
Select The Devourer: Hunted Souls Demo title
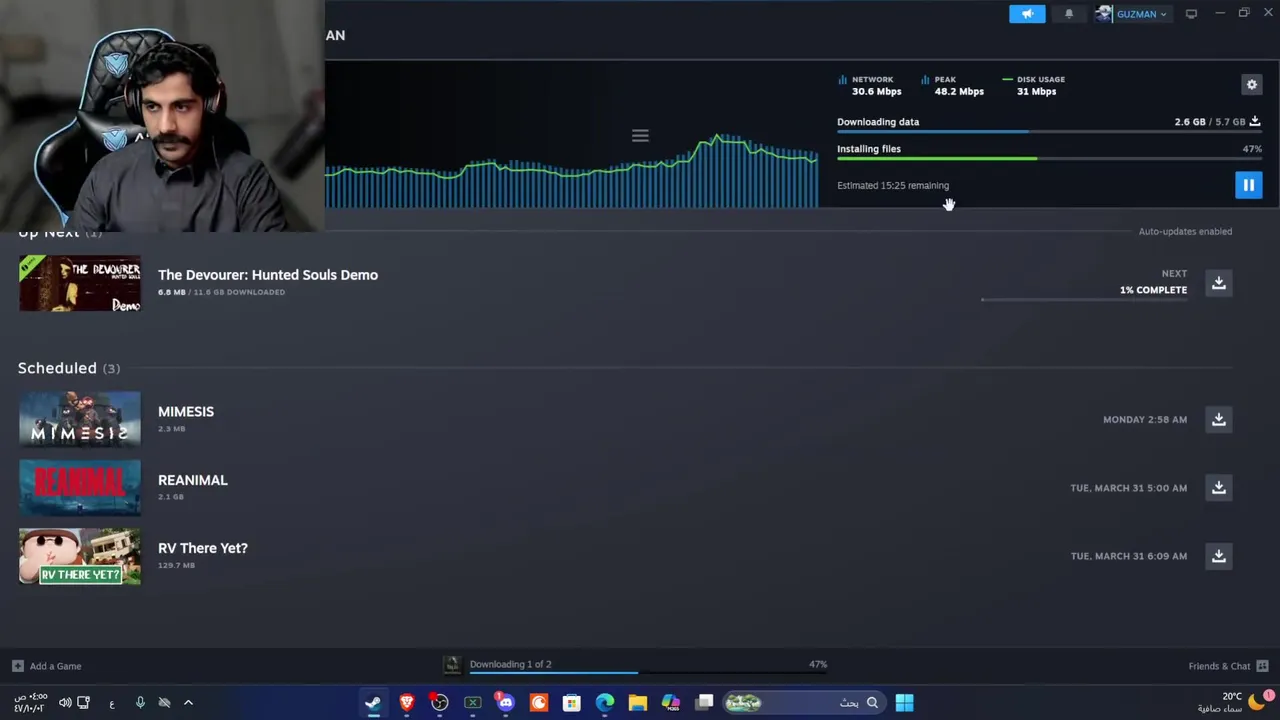(x=268, y=275)
